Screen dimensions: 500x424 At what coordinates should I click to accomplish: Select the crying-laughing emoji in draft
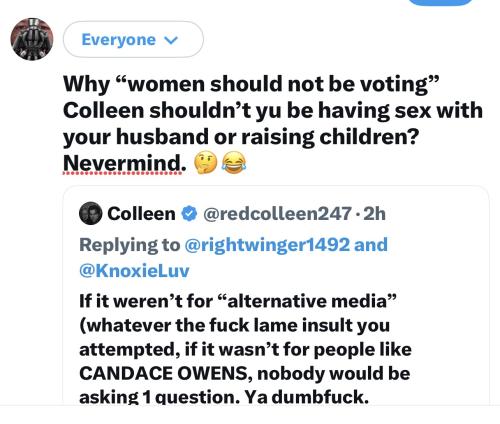click(234, 163)
